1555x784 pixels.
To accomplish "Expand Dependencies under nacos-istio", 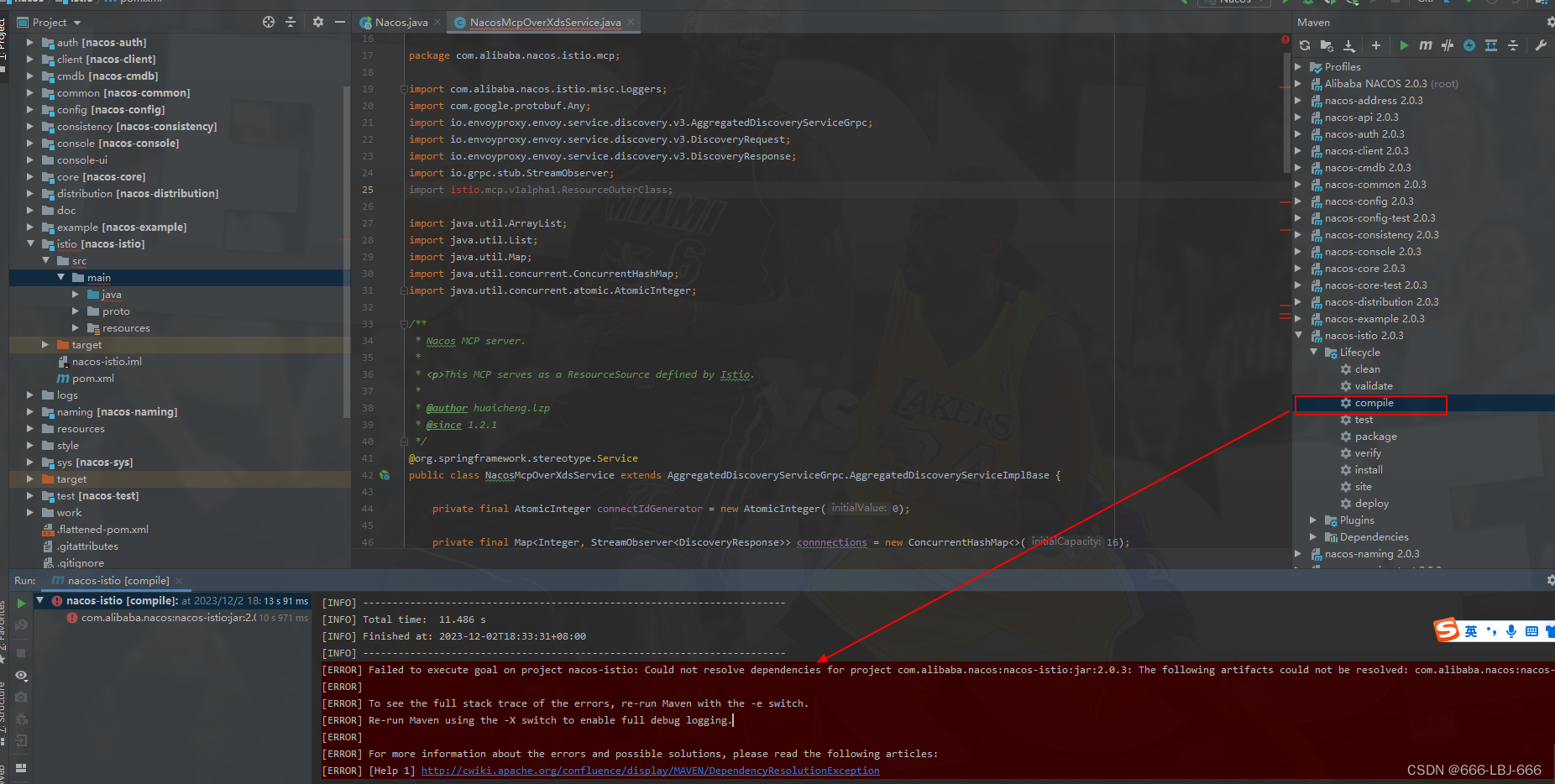I will [1313, 536].
